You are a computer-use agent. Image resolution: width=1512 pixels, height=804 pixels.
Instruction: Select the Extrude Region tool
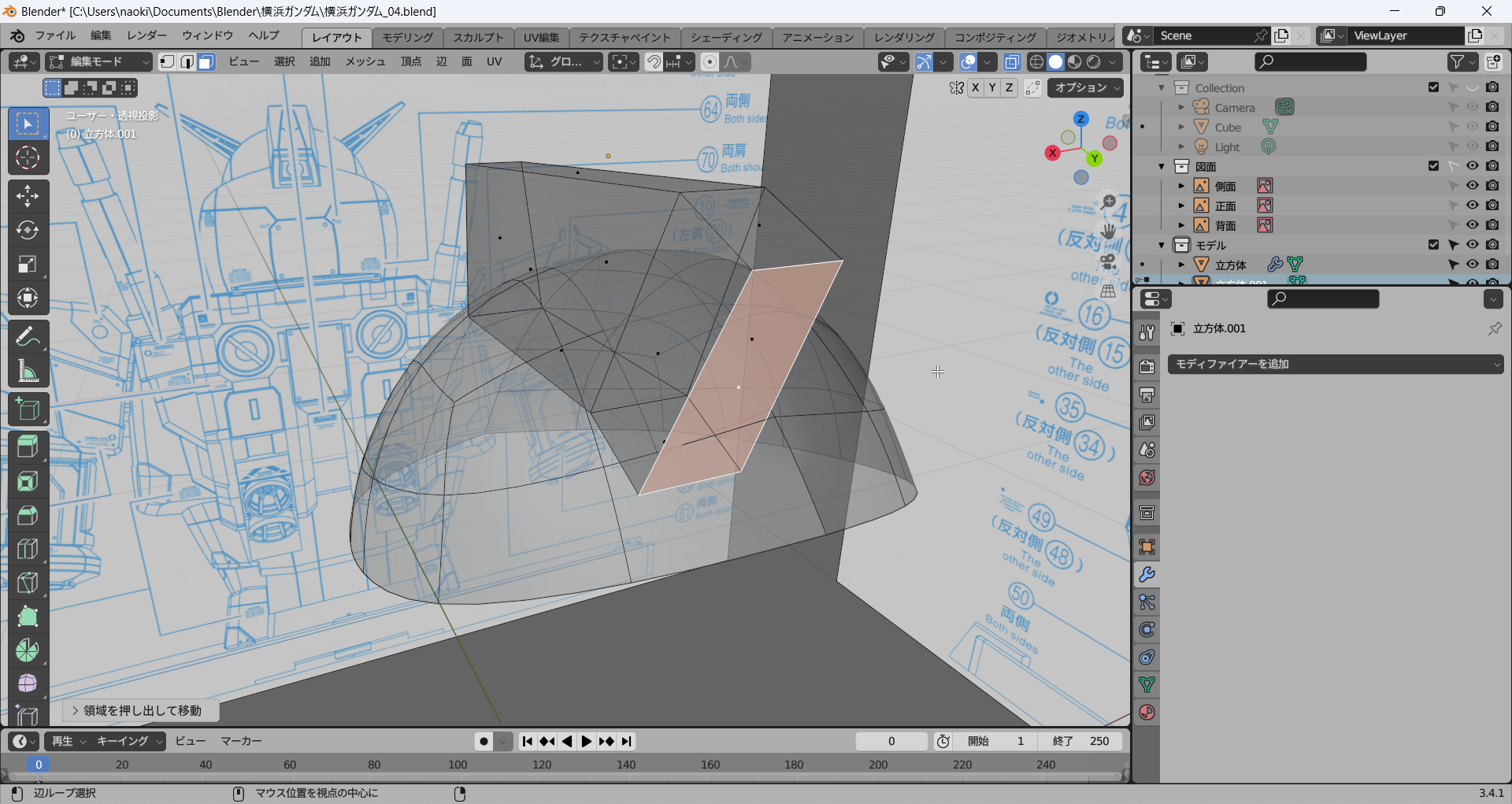[x=28, y=446]
